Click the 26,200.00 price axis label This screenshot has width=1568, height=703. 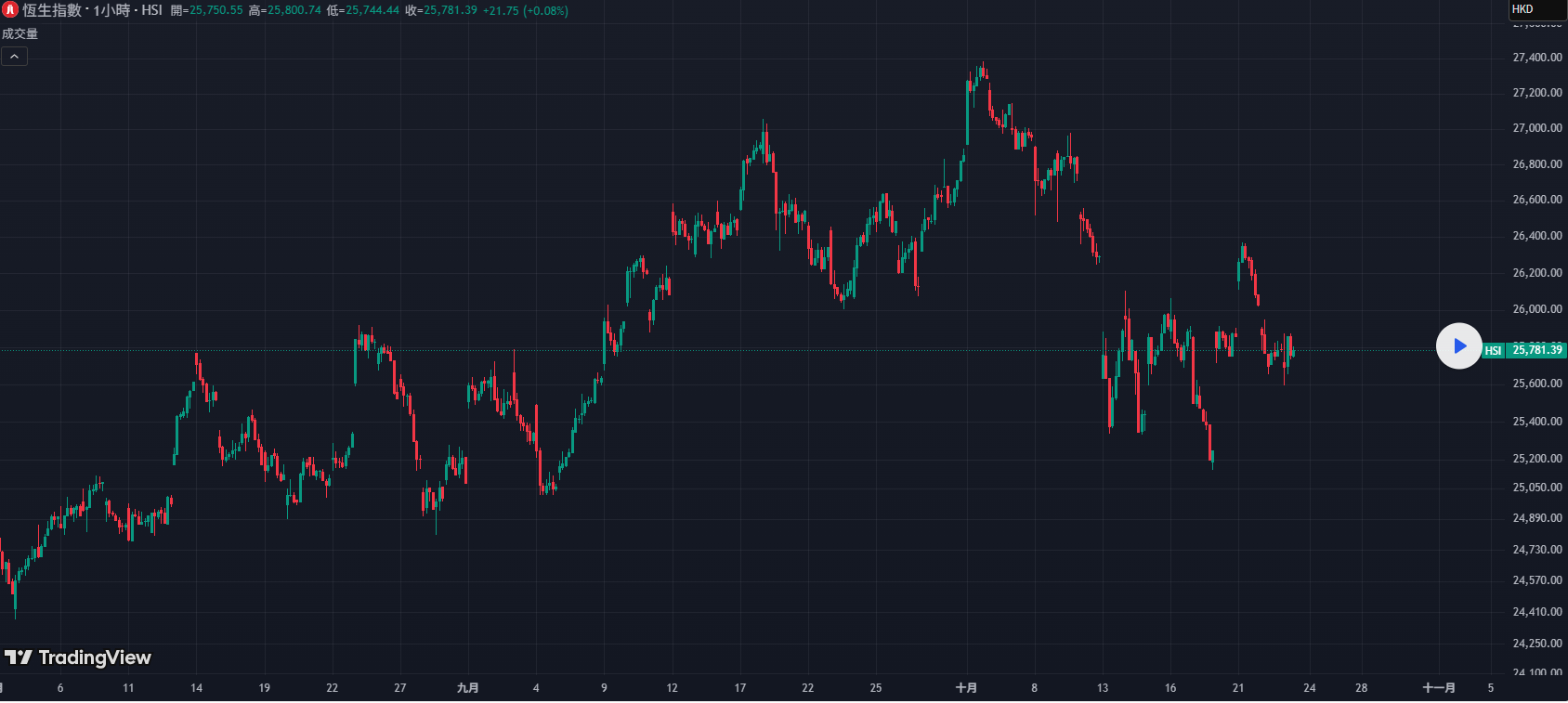pyautogui.click(x=1537, y=273)
